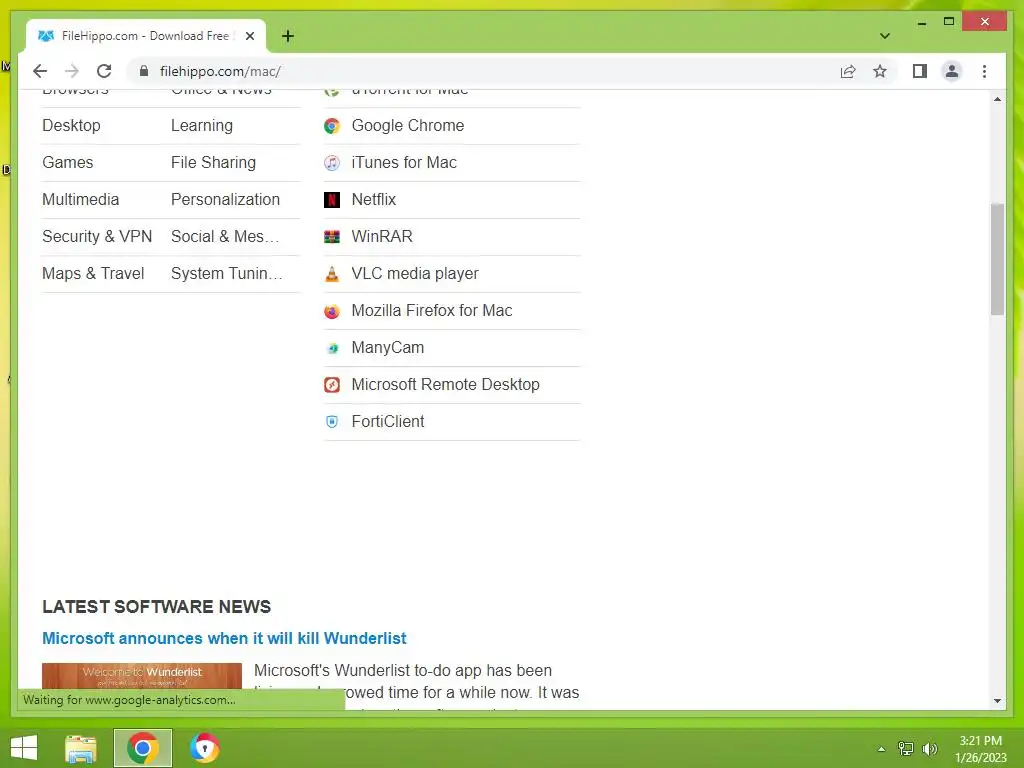Show hidden system tray icons
The image size is (1024, 768).
[x=882, y=749]
